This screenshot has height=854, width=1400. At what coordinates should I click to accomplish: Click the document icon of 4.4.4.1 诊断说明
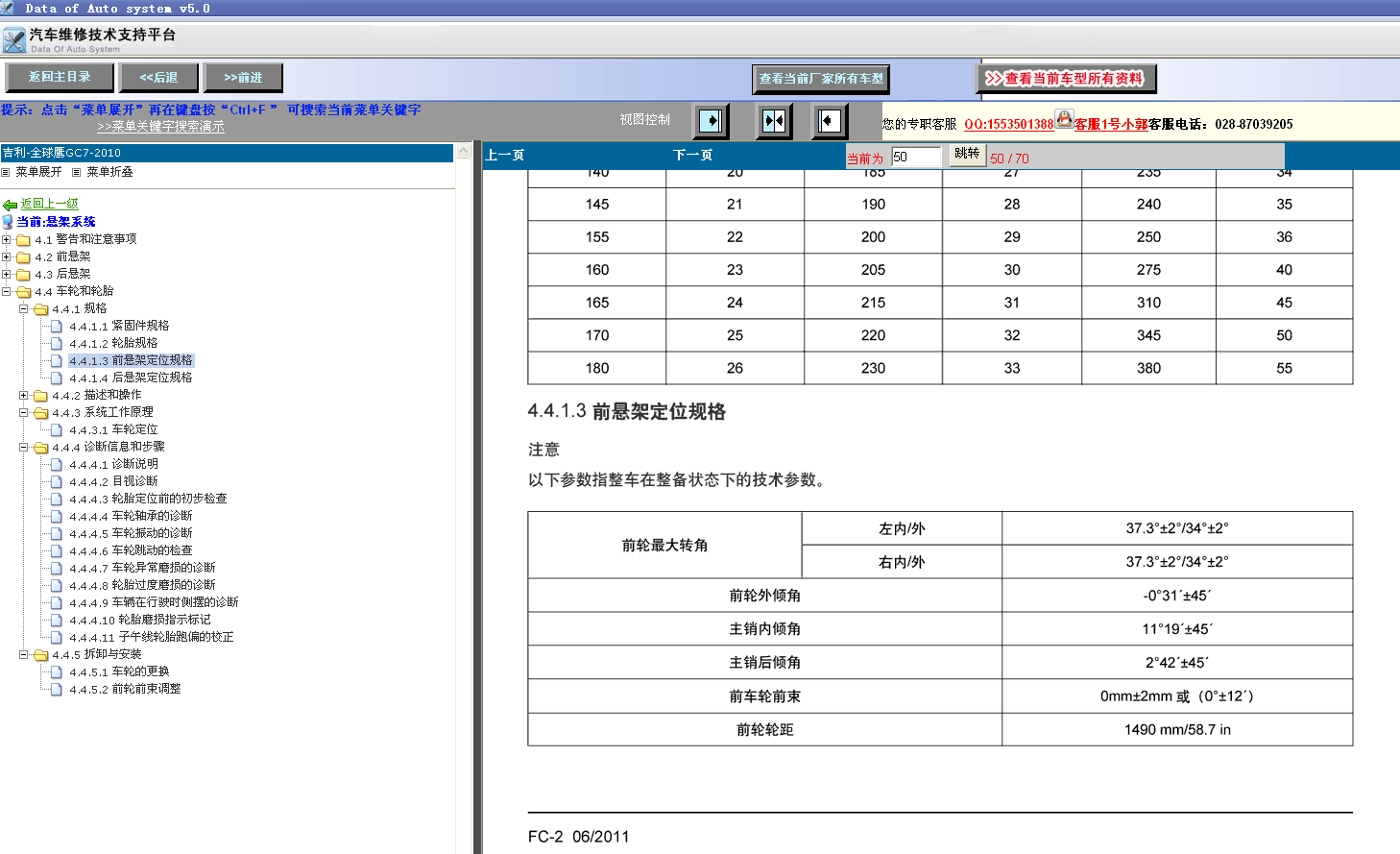pyautogui.click(x=57, y=464)
